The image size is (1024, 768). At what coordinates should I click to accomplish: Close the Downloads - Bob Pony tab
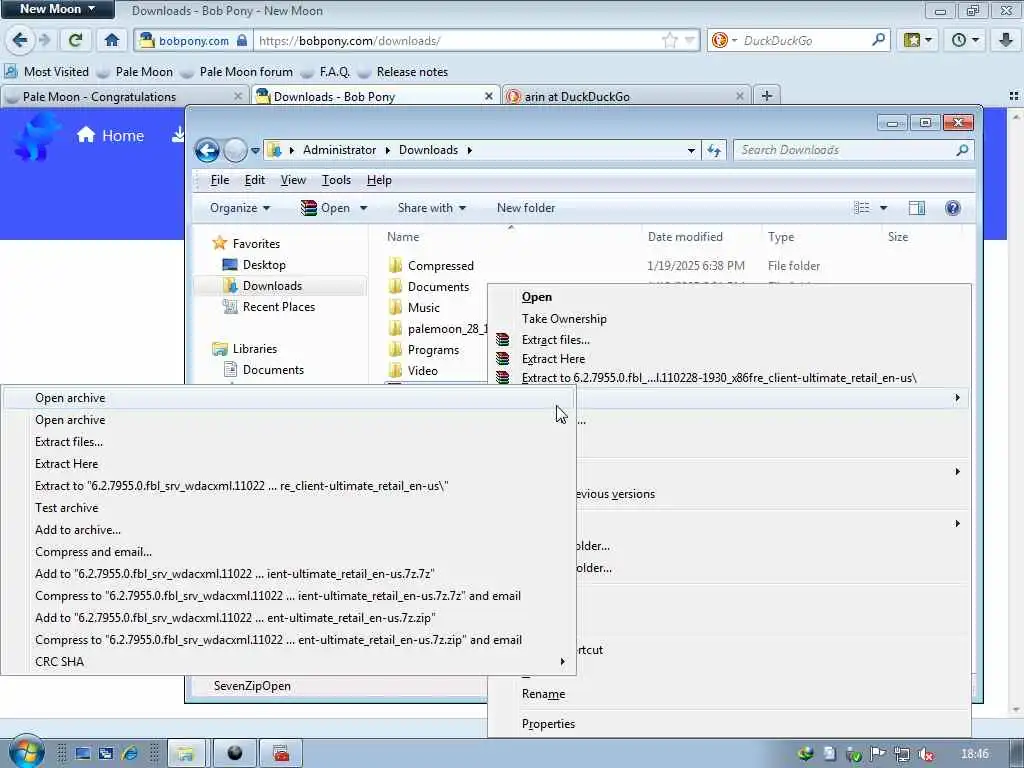[488, 96]
